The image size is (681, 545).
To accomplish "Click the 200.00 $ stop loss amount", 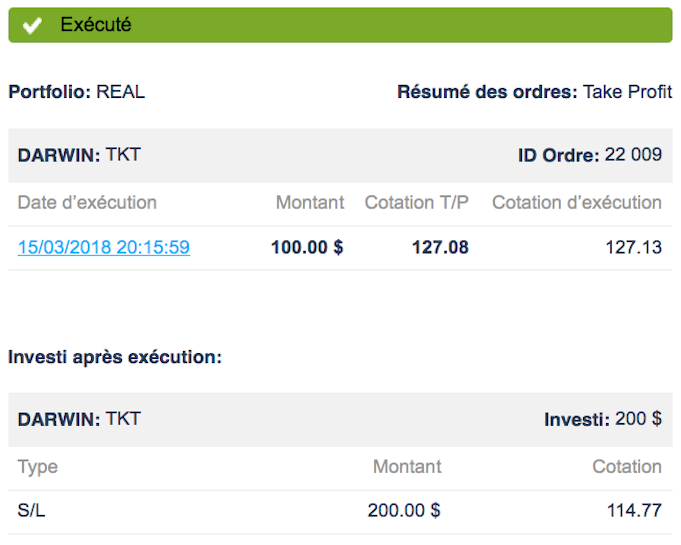I will click(x=404, y=510).
